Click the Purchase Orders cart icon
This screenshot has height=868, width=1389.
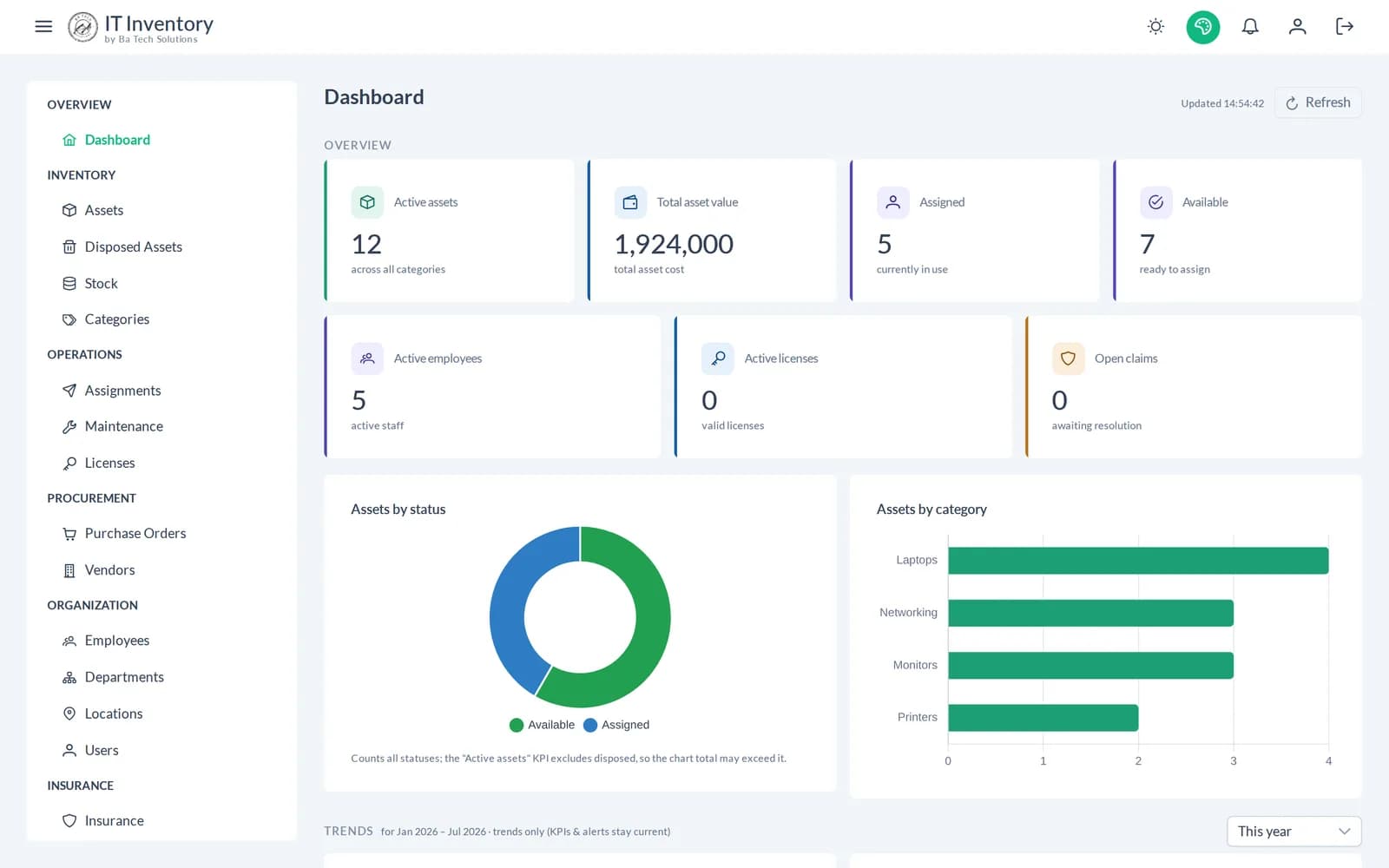[69, 534]
